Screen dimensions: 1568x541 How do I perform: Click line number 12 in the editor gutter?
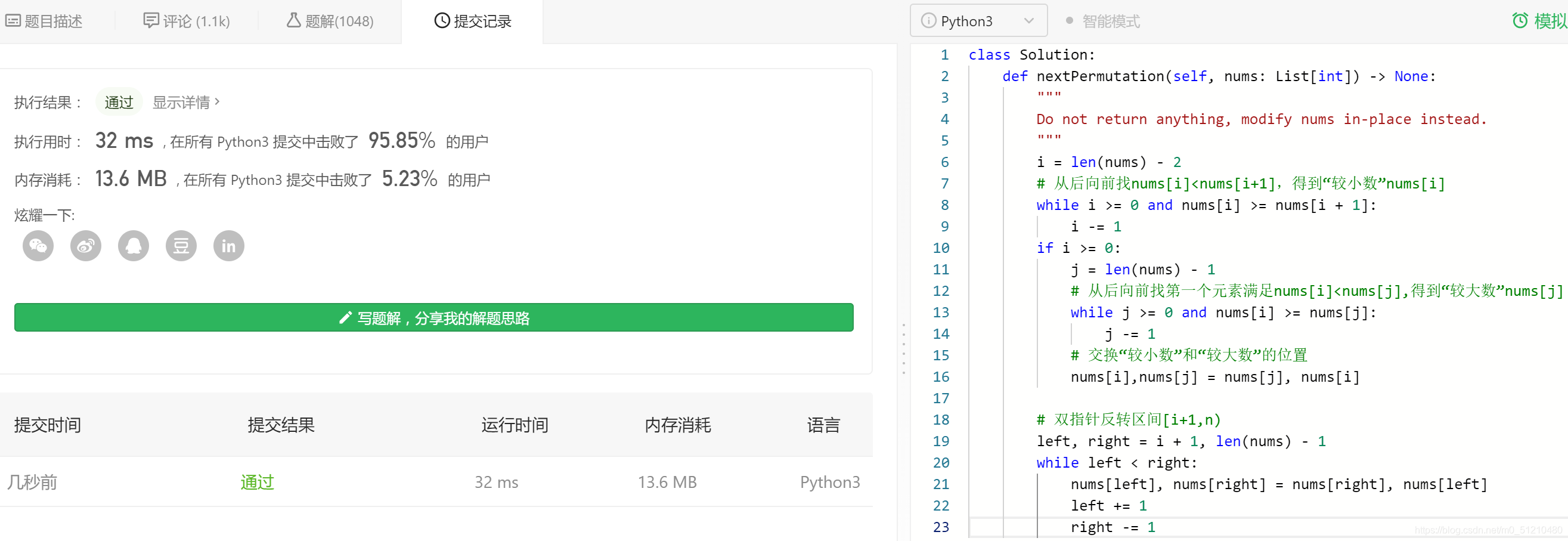click(940, 291)
